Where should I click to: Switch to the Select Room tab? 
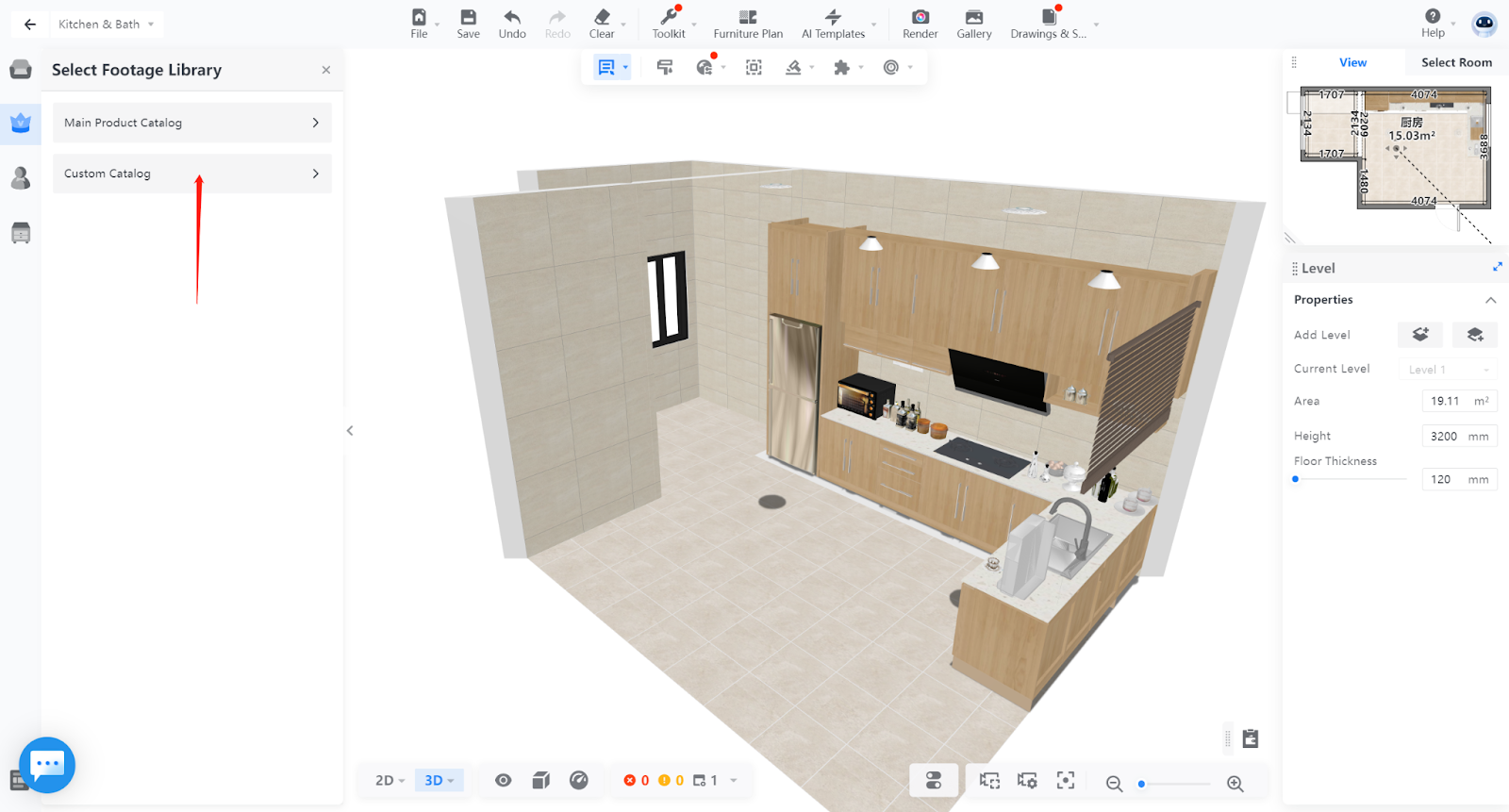pos(1456,62)
